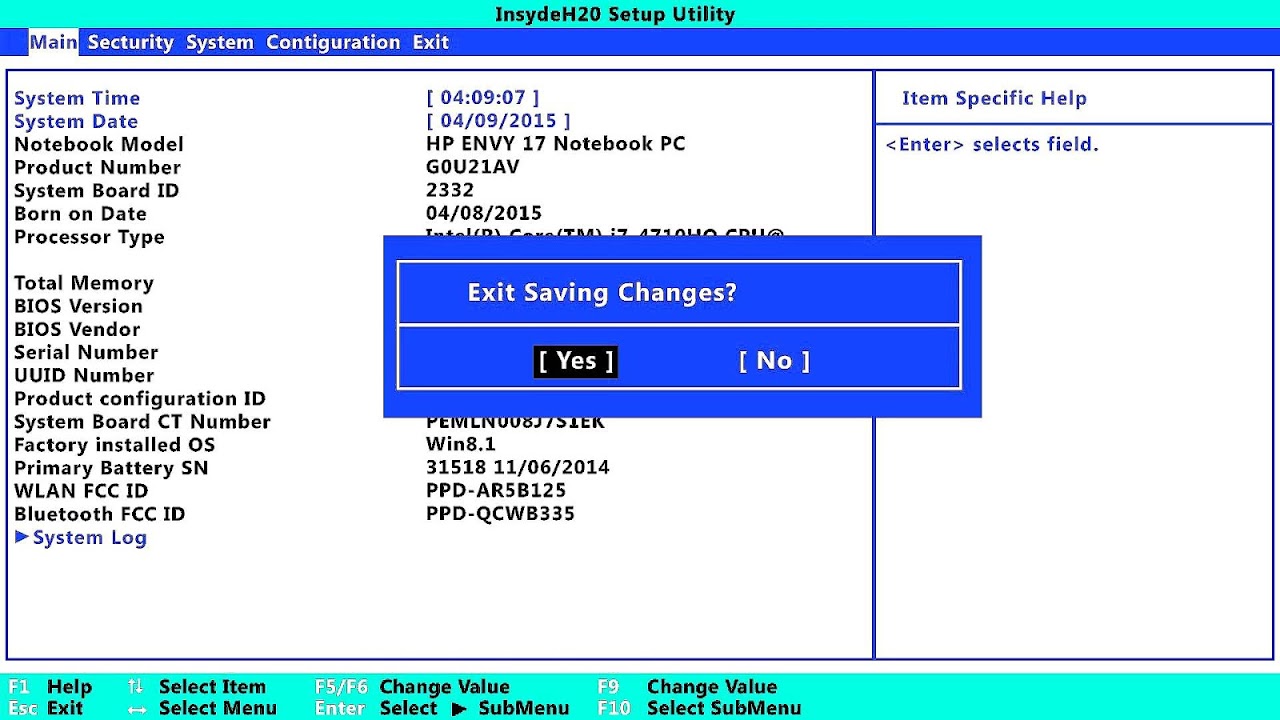Go to the Contiguration tab

333,43
